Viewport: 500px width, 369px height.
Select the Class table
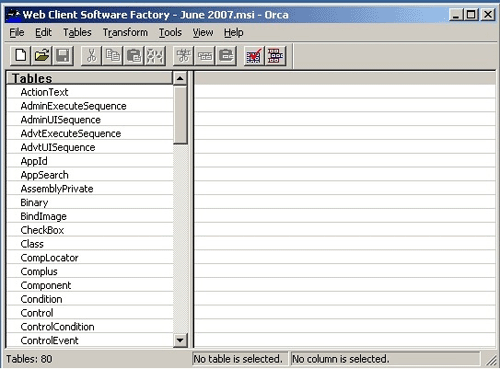90,244
